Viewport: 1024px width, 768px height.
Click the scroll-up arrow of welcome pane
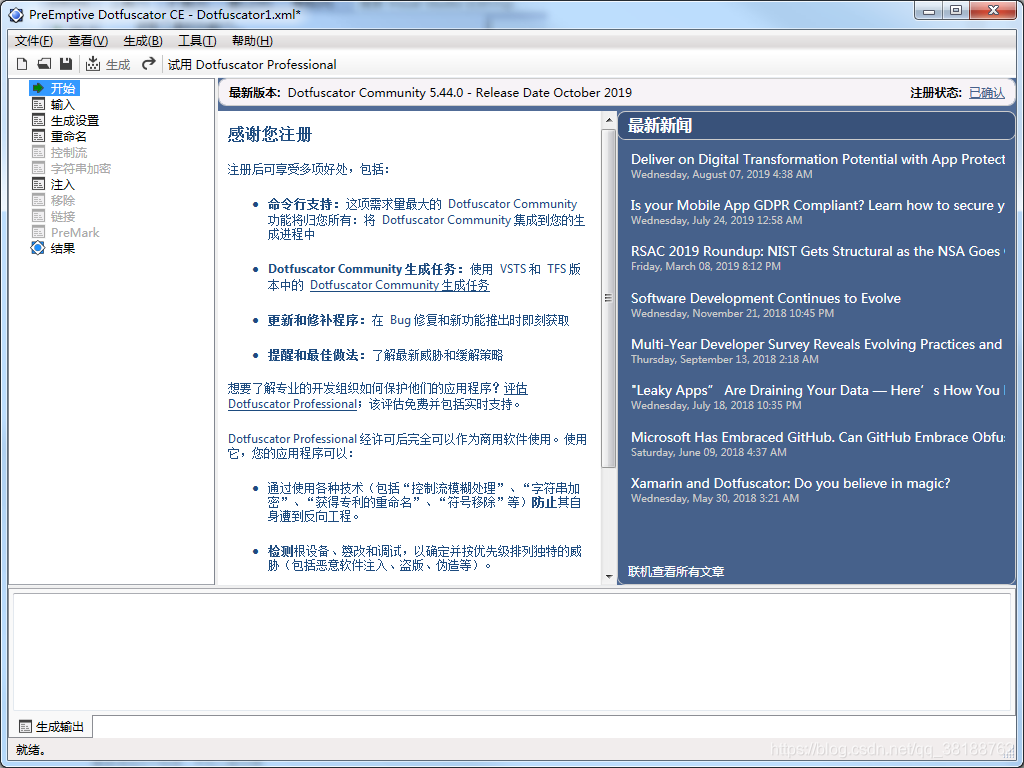(609, 120)
